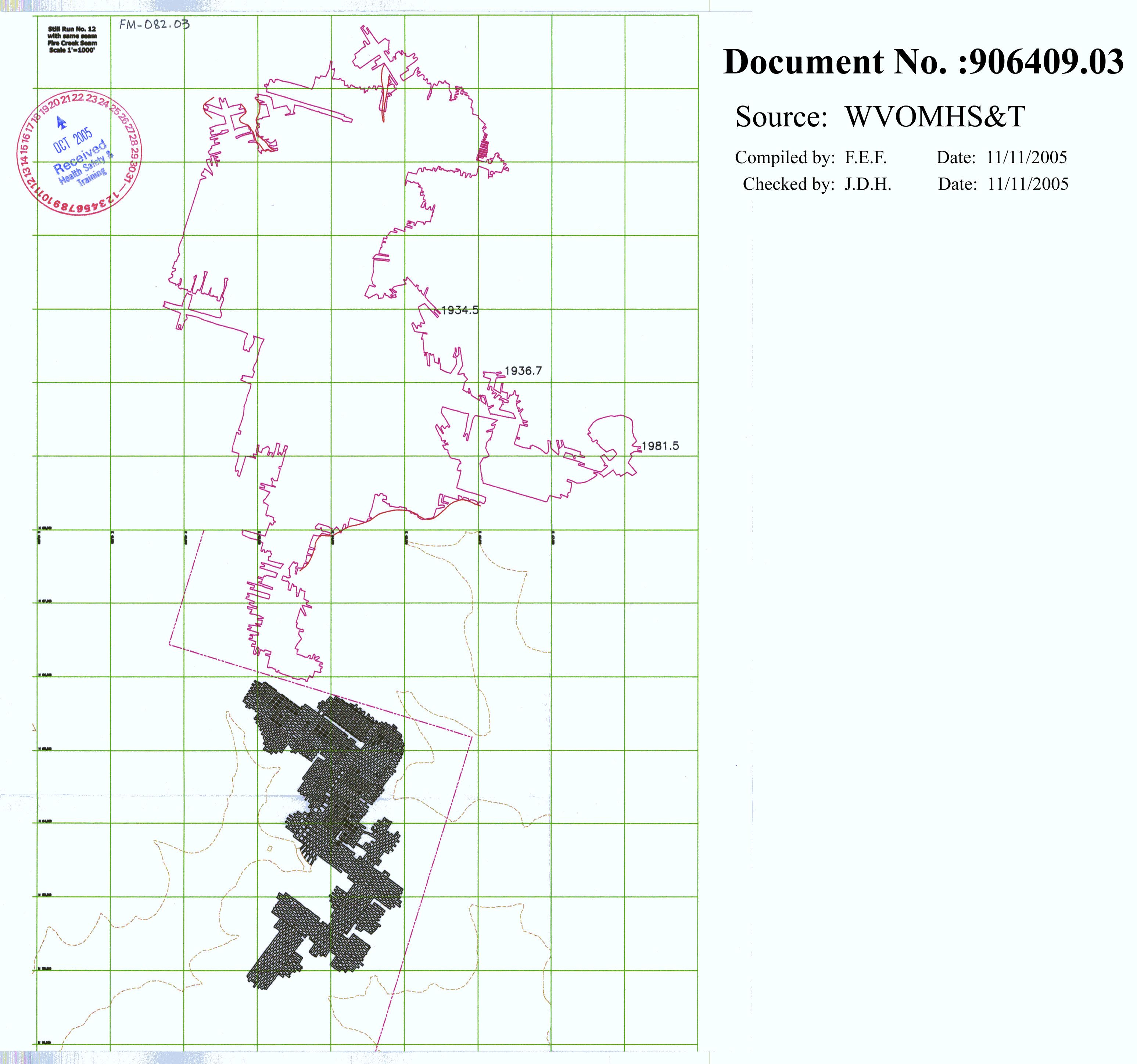Viewport: 1137px width, 1064px height.
Task: Click the 'Document No. :906409.03' heading
Action: (x=923, y=62)
